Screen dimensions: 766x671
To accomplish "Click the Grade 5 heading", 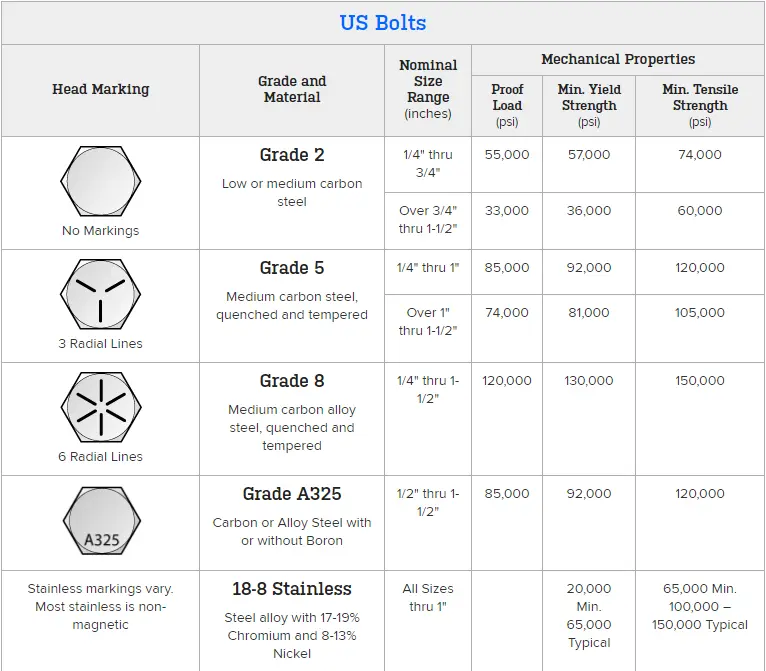I will [292, 268].
